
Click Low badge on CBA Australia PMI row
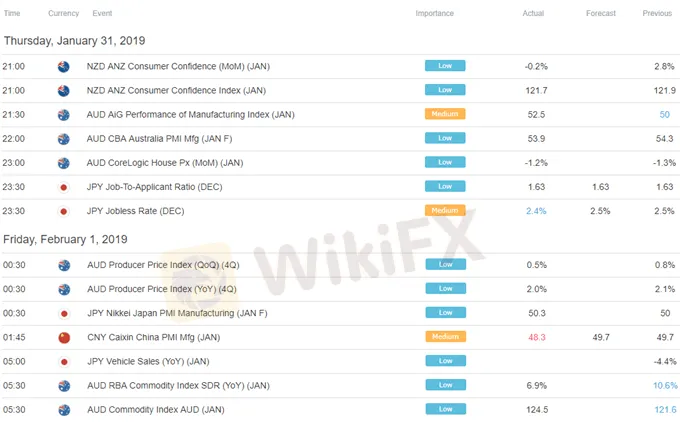click(445, 139)
